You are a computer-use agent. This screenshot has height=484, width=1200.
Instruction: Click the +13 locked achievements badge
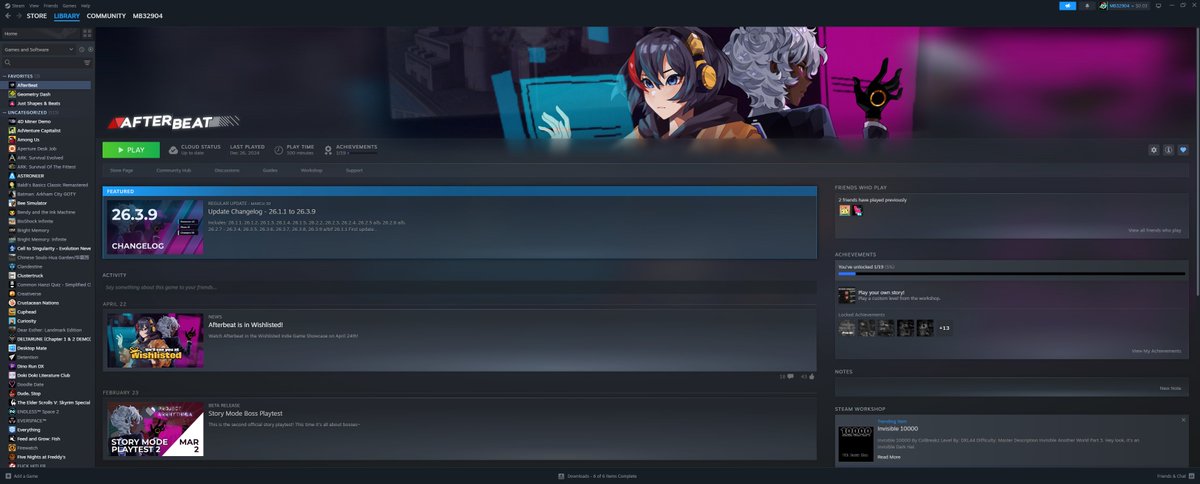[944, 328]
